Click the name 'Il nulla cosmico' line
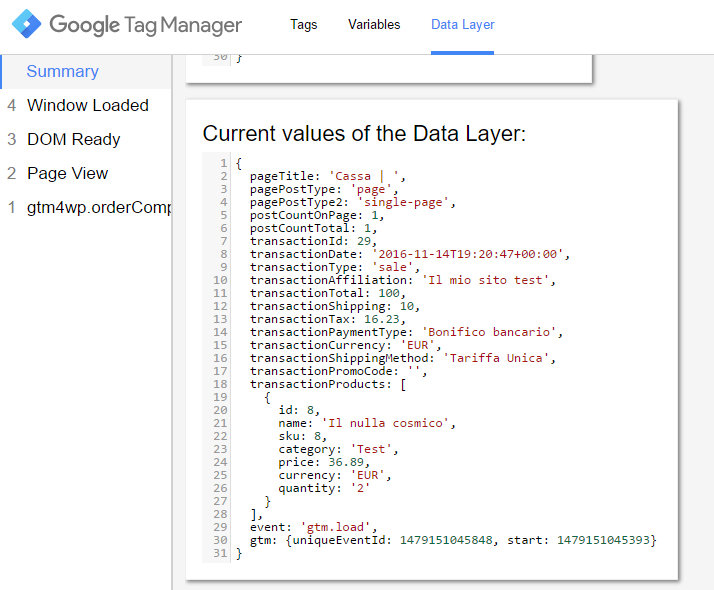Viewport: 714px width, 590px height. 367,423
